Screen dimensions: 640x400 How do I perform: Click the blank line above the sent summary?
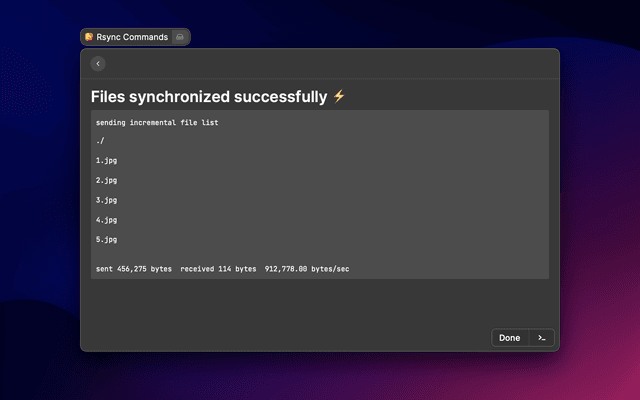pyautogui.click(x=300, y=255)
